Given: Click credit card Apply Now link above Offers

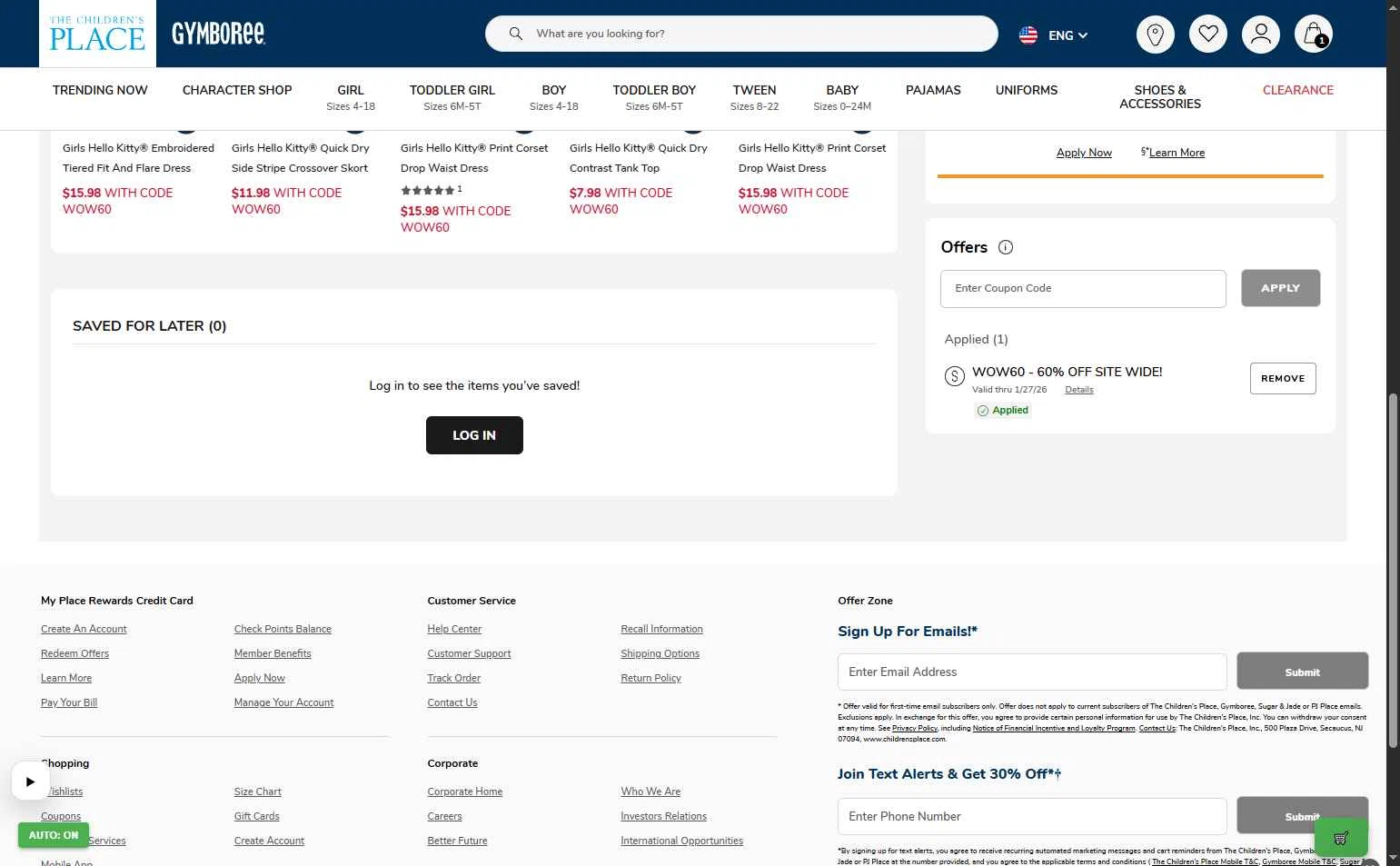Looking at the screenshot, I should point(1084,153).
